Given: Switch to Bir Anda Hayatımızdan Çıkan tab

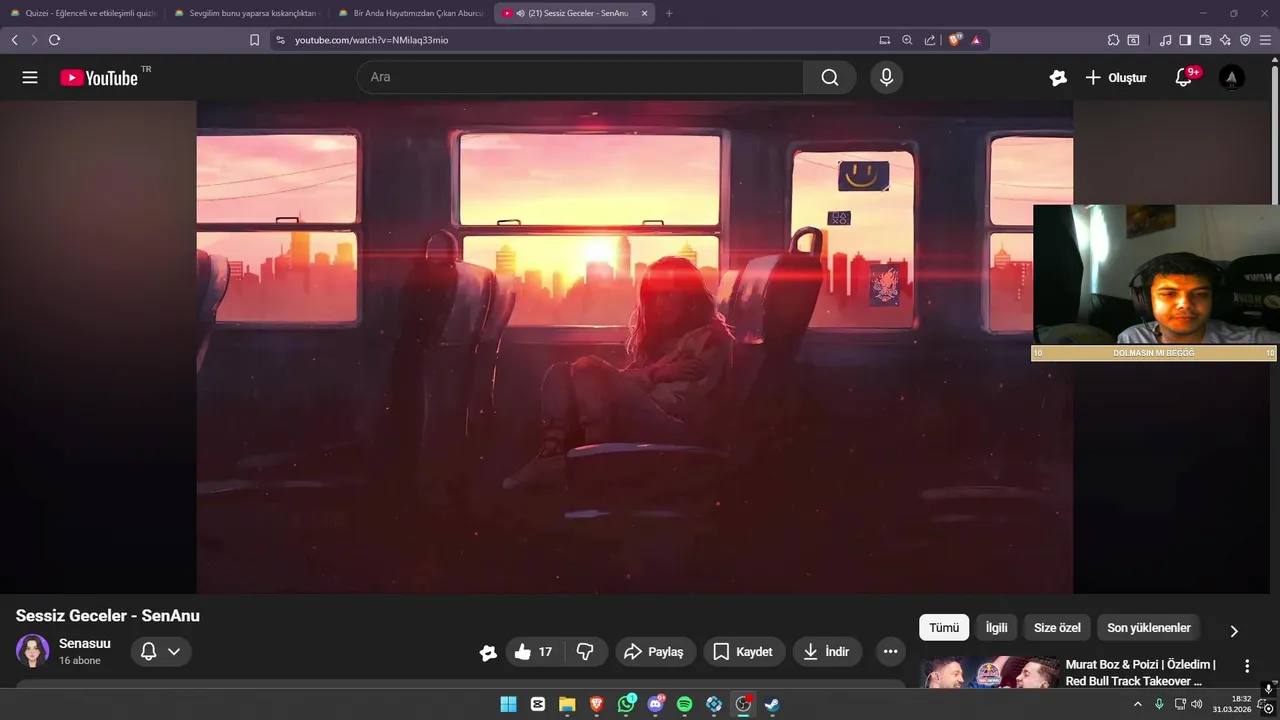Looking at the screenshot, I should (410, 13).
